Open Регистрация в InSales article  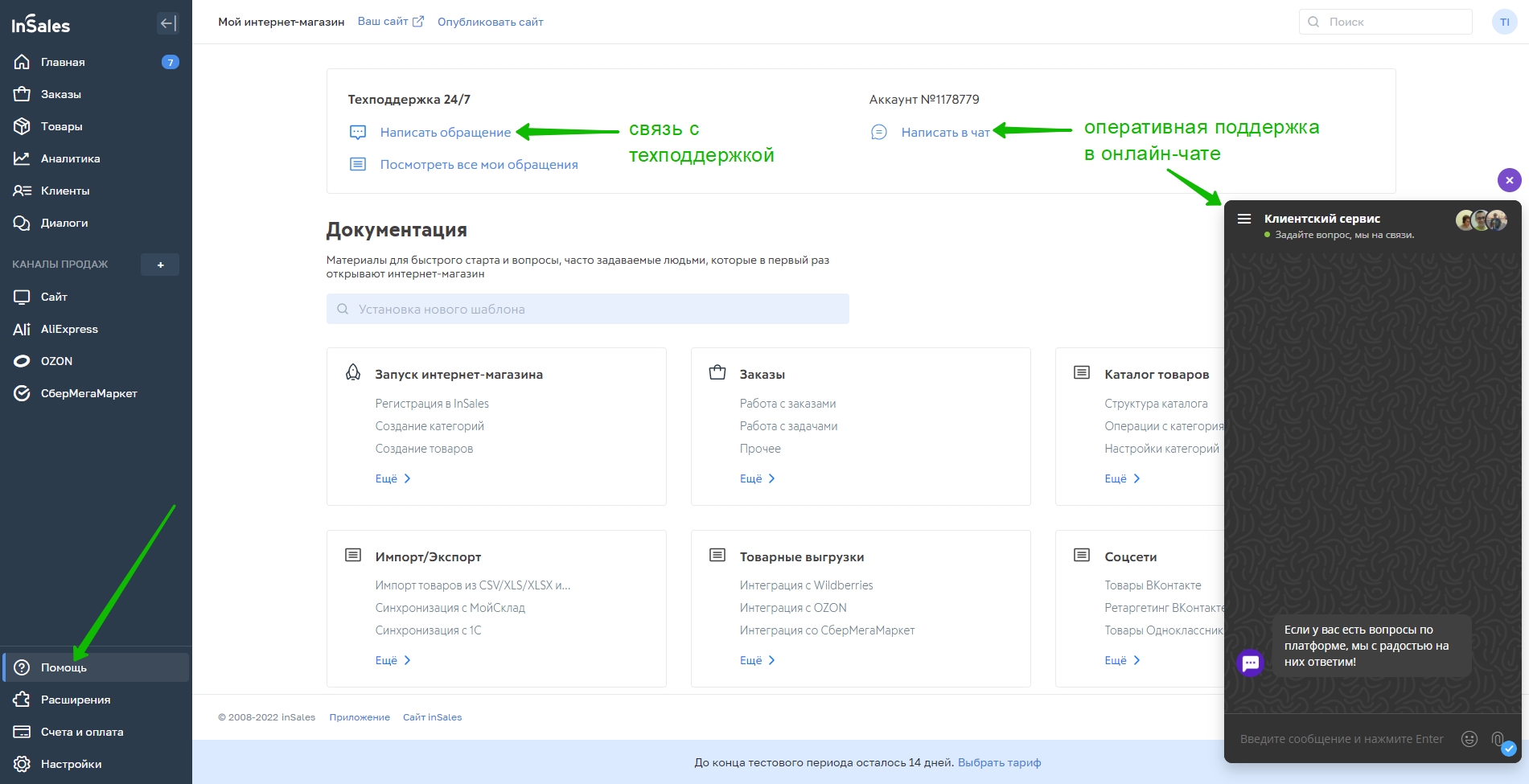tap(432, 404)
